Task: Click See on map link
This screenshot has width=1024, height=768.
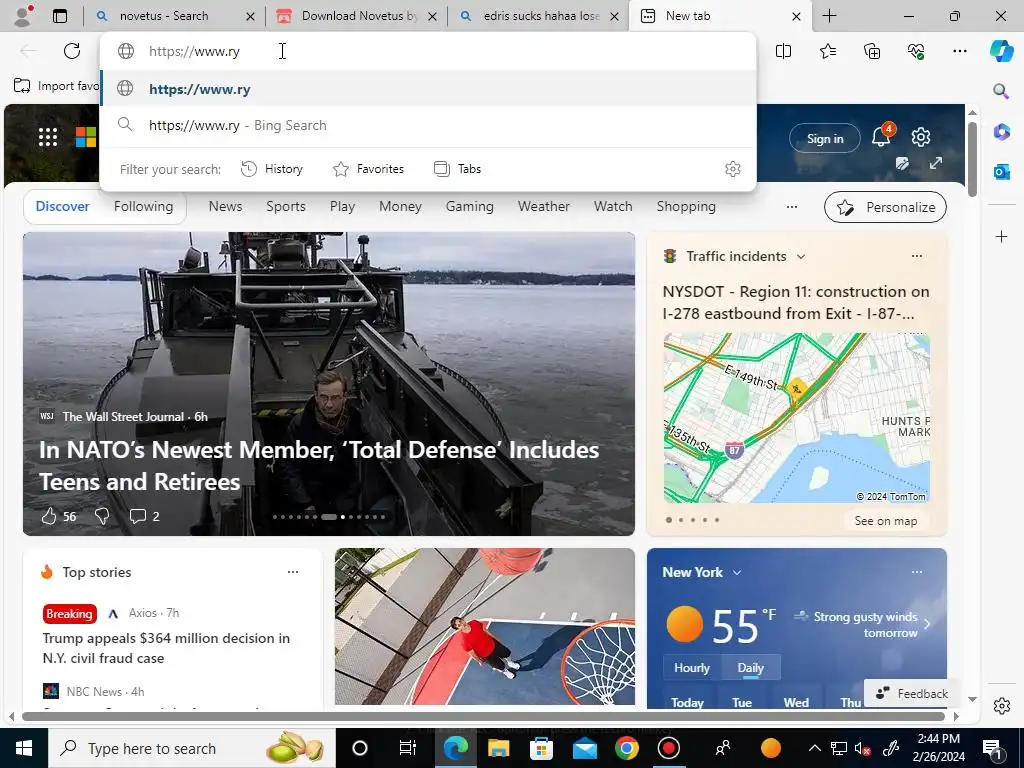Action: point(886,521)
